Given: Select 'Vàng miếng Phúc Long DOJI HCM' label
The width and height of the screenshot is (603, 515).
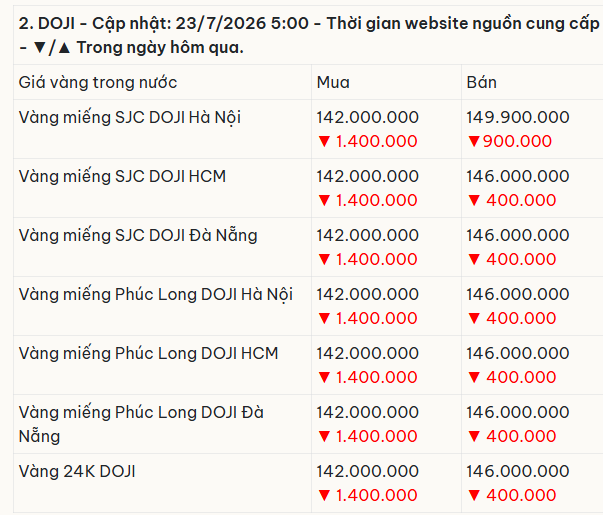Looking at the screenshot, I should pyautogui.click(x=148, y=353).
